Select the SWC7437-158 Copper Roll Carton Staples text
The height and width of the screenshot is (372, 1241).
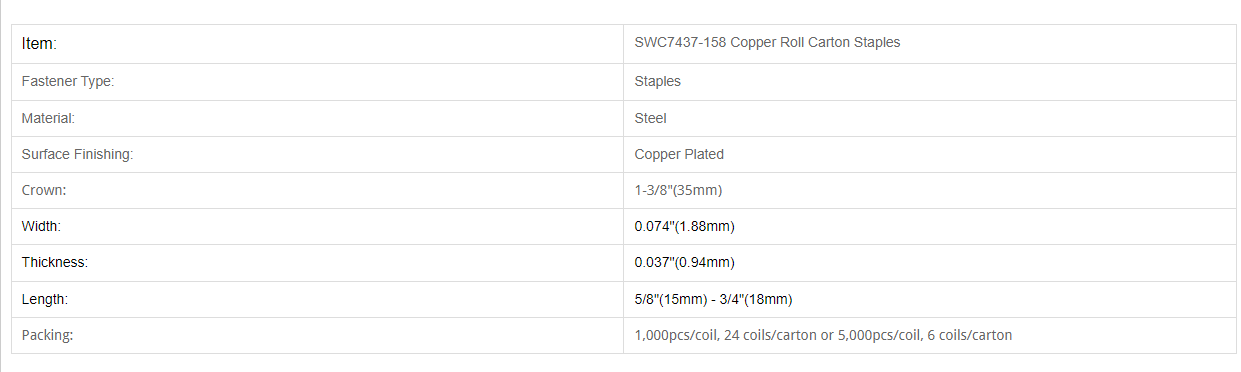767,43
